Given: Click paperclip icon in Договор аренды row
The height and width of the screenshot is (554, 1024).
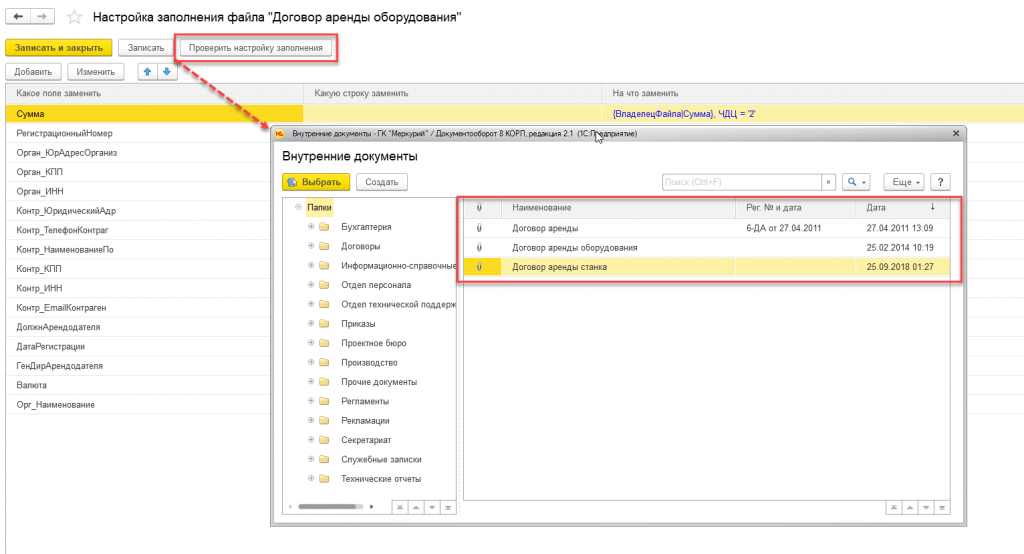Looking at the screenshot, I should click(479, 228).
